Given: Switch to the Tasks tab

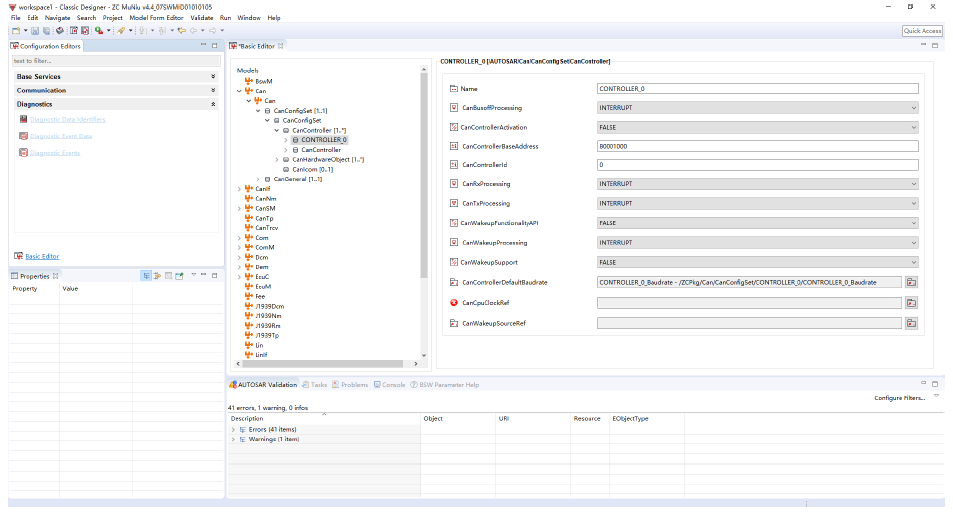Looking at the screenshot, I should click(x=315, y=385).
